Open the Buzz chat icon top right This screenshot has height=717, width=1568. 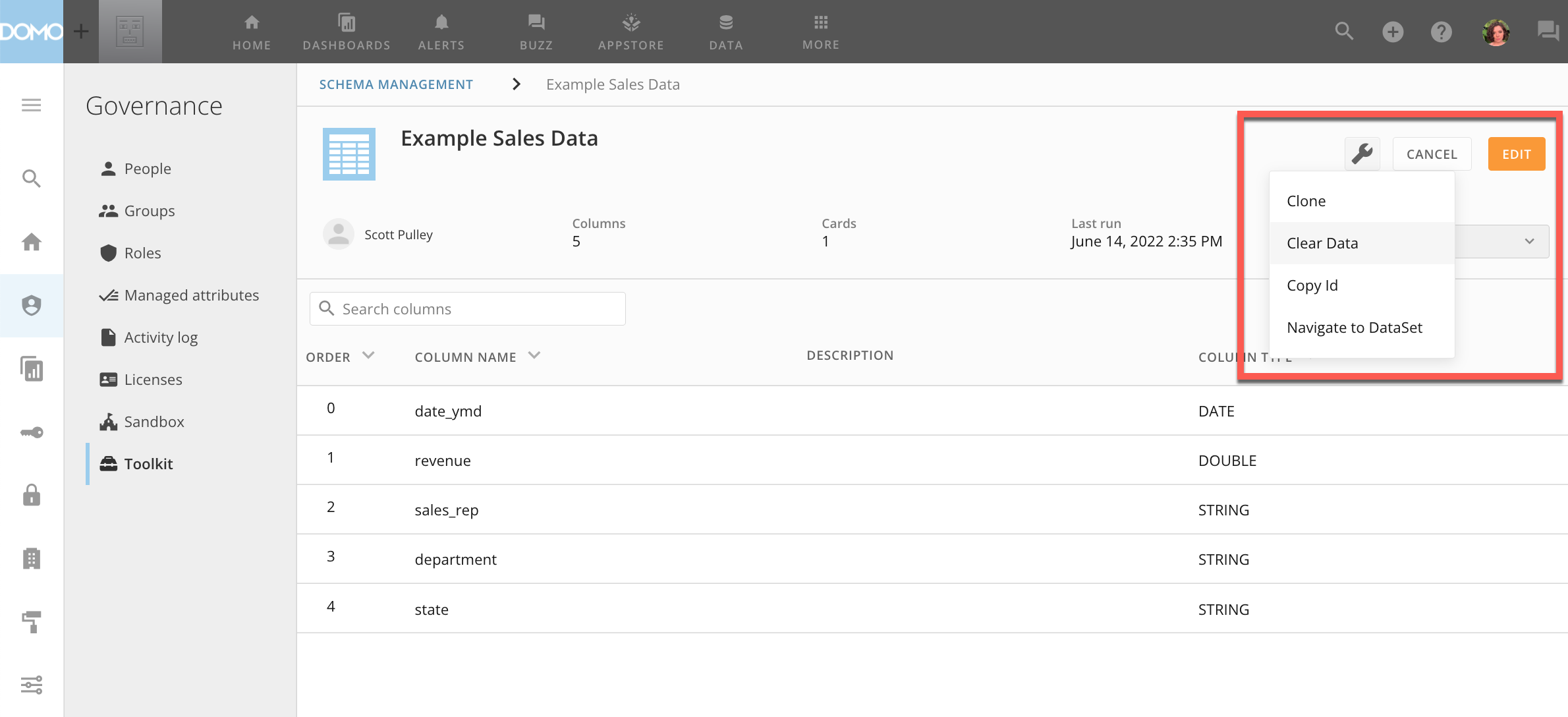[1549, 31]
